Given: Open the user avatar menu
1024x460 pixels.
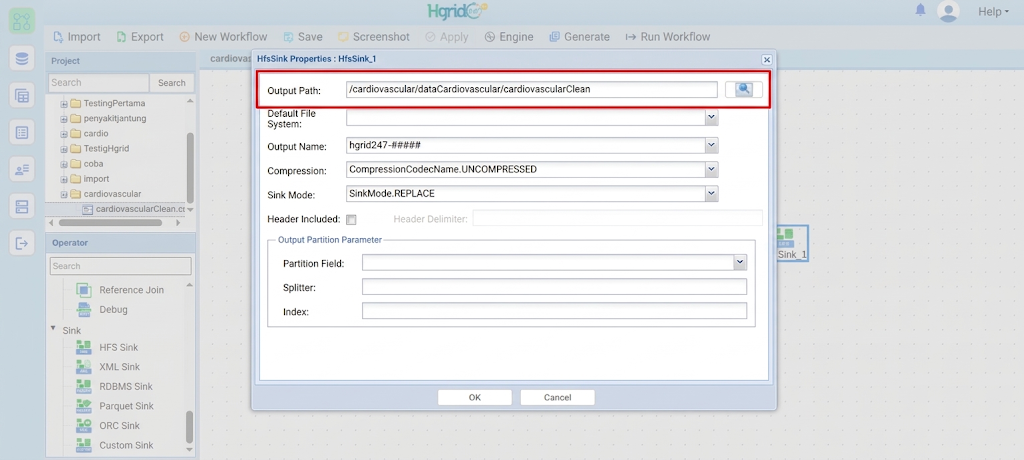Looking at the screenshot, I should [948, 11].
